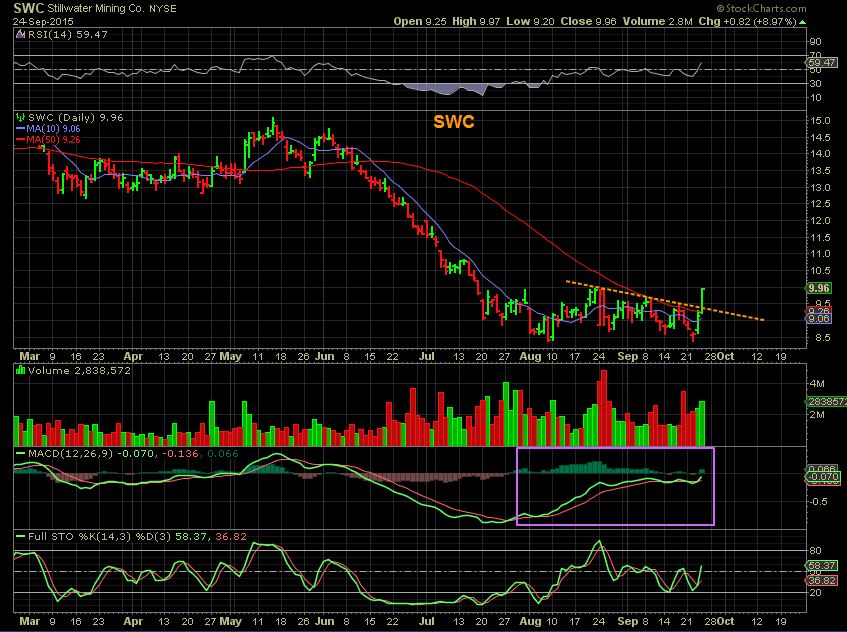Click Sep on the bottom date axis
Image resolution: width=847 pixels, height=632 pixels.
(628, 621)
